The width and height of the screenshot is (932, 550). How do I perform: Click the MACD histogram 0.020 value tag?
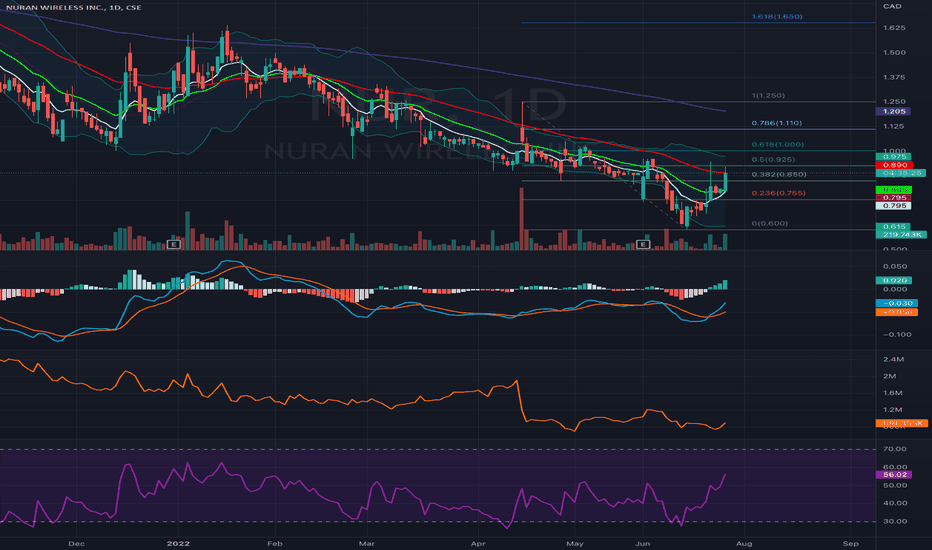[893, 280]
